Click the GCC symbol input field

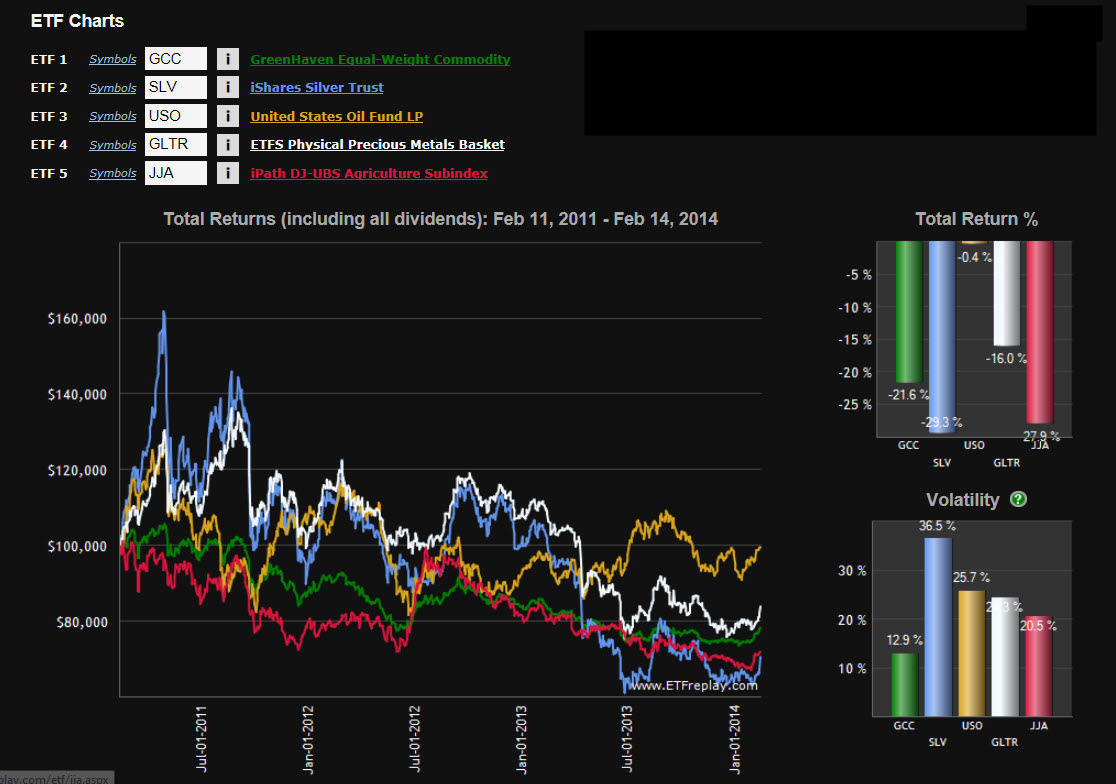pyautogui.click(x=176, y=60)
